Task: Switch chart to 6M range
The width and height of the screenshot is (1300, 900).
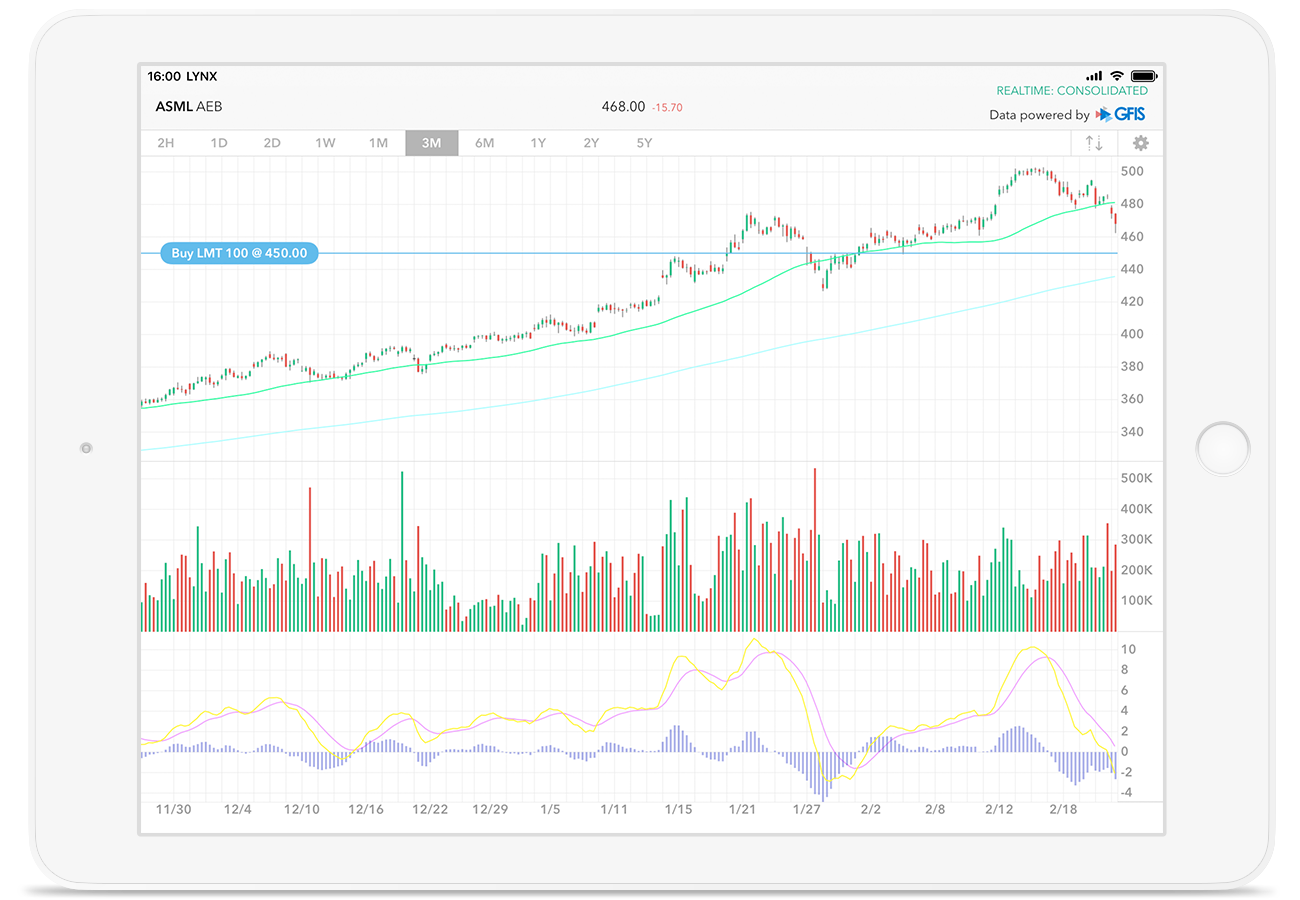Action: coord(485,143)
